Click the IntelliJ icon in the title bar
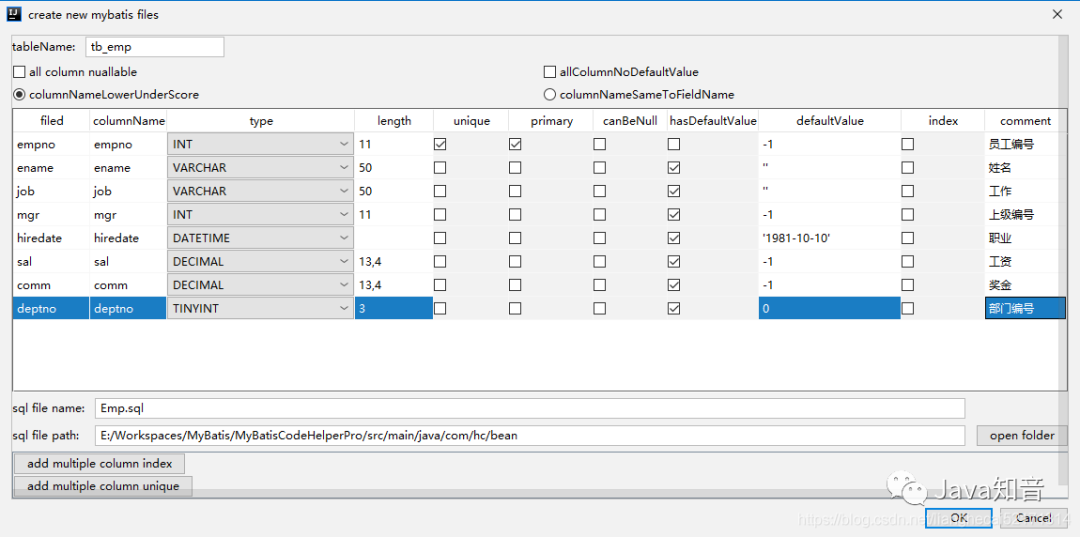The image size is (1080, 537). click(x=14, y=14)
